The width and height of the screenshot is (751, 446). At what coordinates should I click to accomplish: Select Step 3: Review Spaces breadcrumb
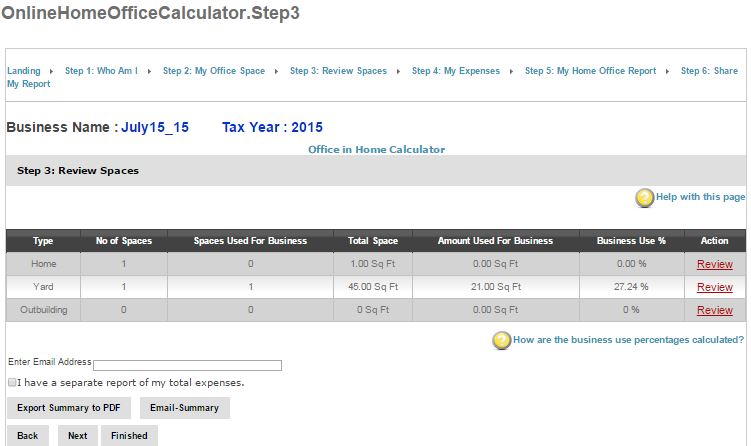pos(338,71)
